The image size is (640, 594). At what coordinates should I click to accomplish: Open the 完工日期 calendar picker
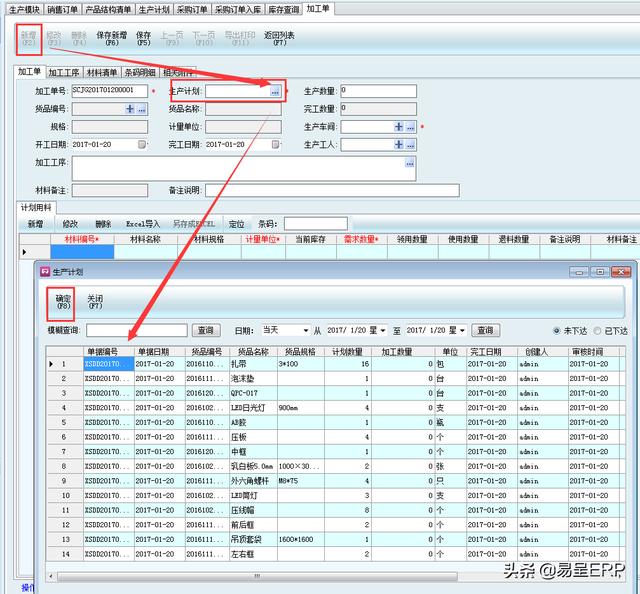click(x=276, y=145)
